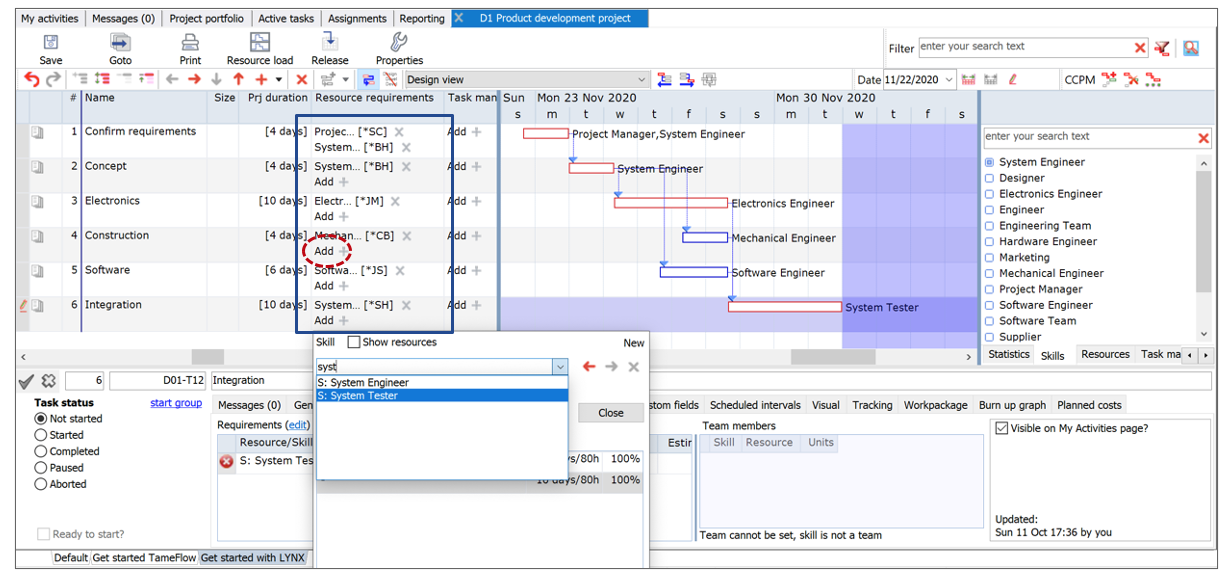Viewport: 1230px width, 578px height.
Task: Open dropdown beside the assign-resource icon
Action: tap(346, 80)
